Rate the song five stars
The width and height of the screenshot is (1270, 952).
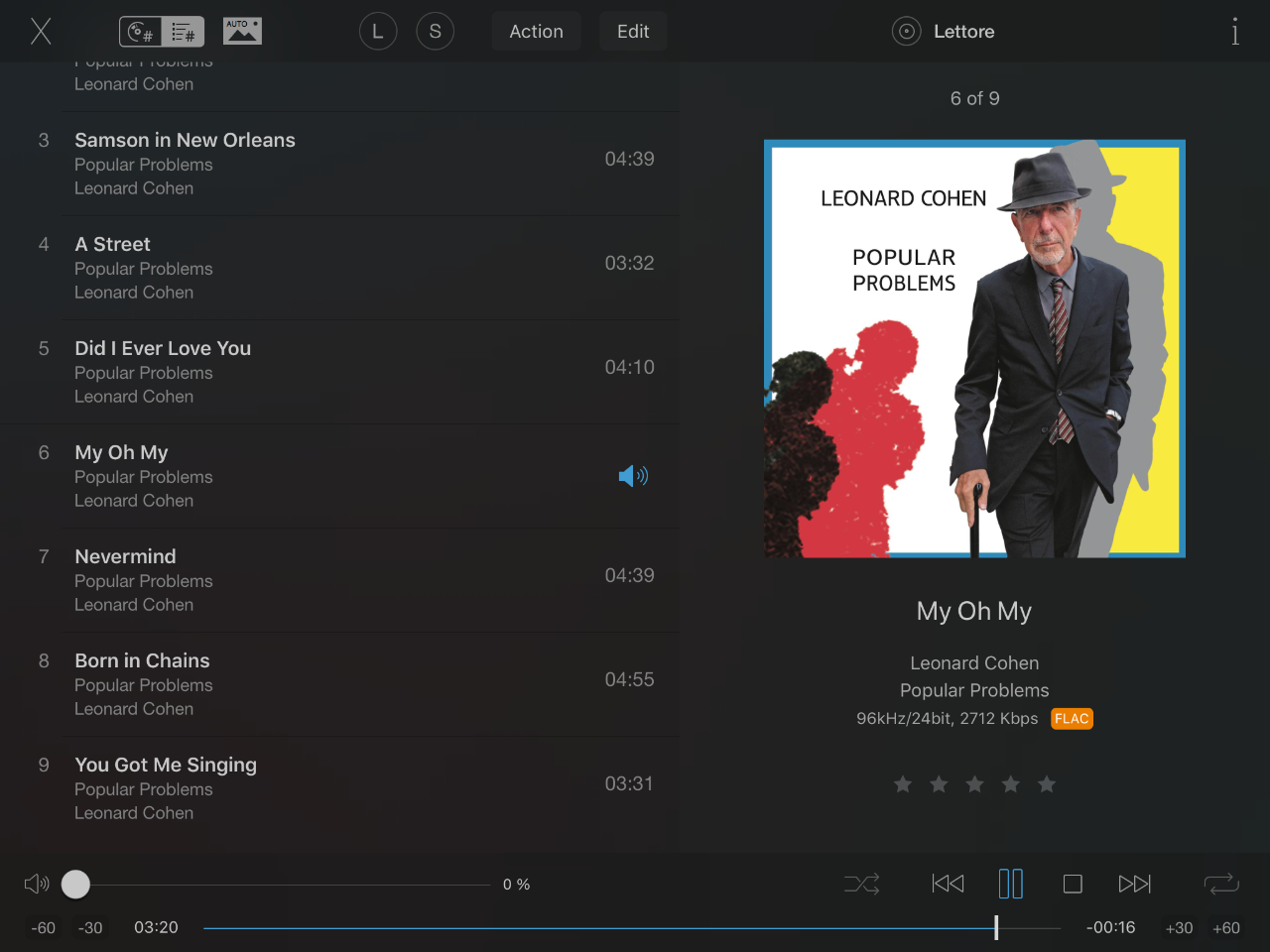click(x=1047, y=784)
